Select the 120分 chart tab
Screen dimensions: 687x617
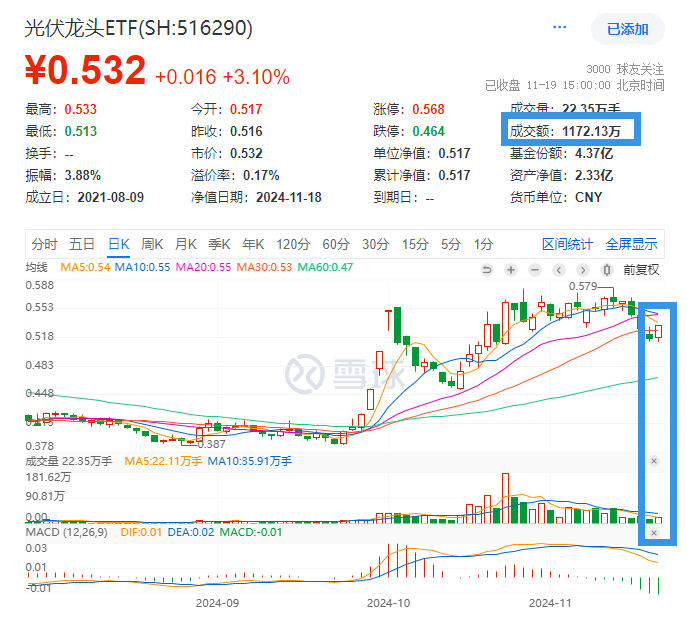click(293, 244)
